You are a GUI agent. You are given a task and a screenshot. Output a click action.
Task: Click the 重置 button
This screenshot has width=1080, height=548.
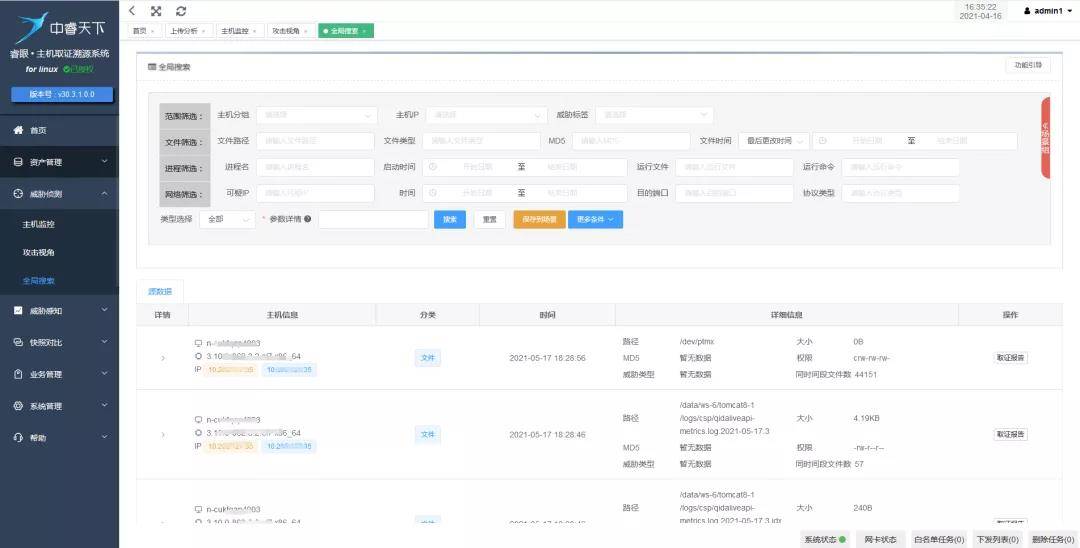tap(490, 220)
